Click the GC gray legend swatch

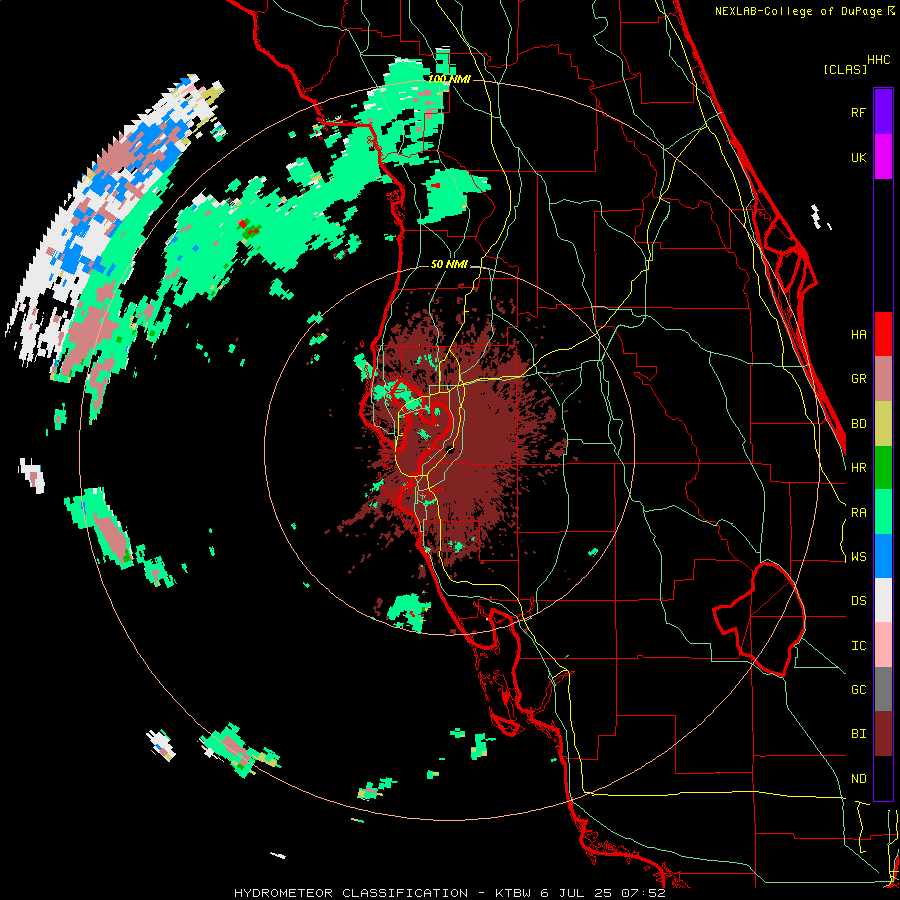(x=883, y=689)
